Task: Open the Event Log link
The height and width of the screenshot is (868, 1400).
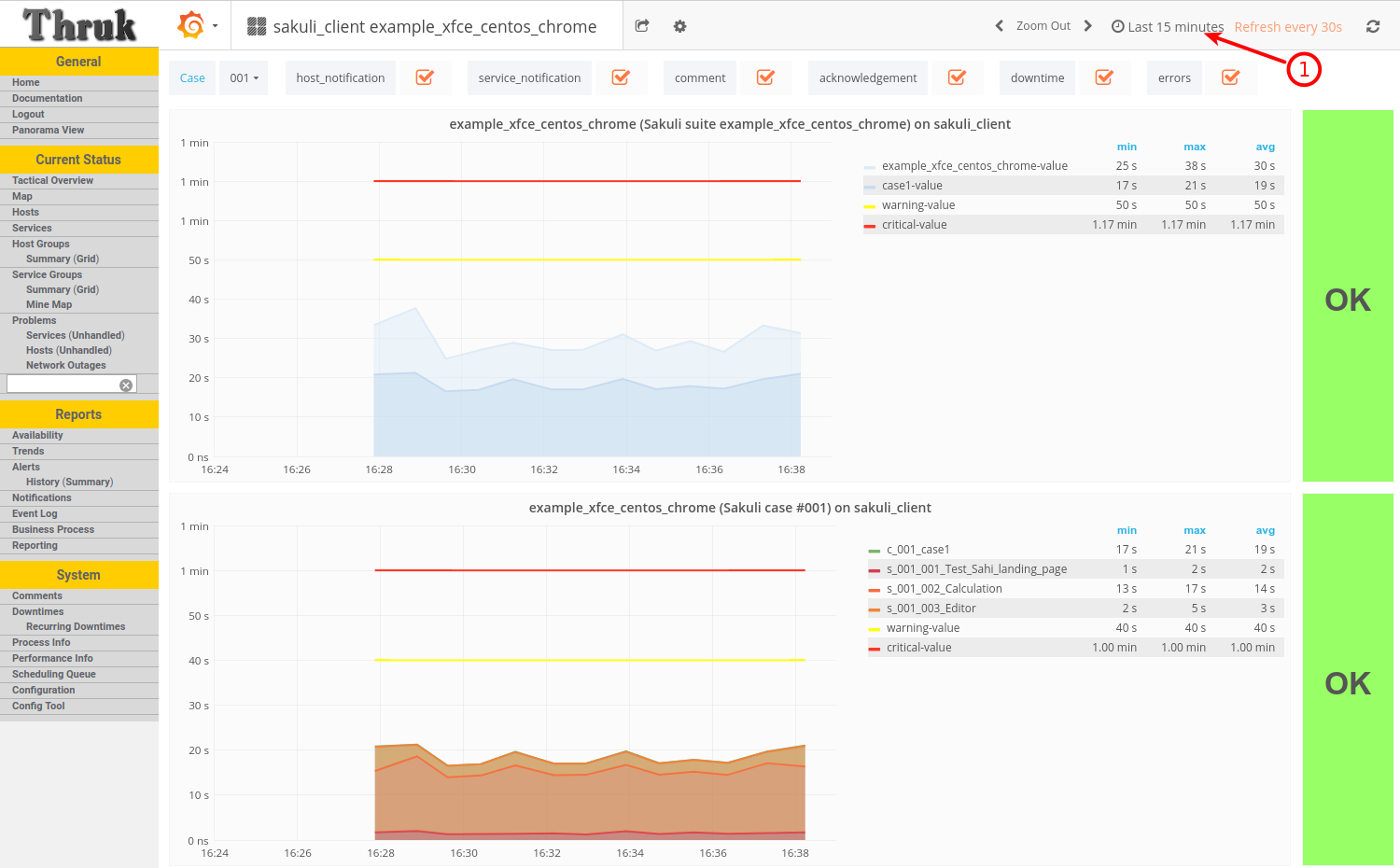Action: tap(35, 513)
